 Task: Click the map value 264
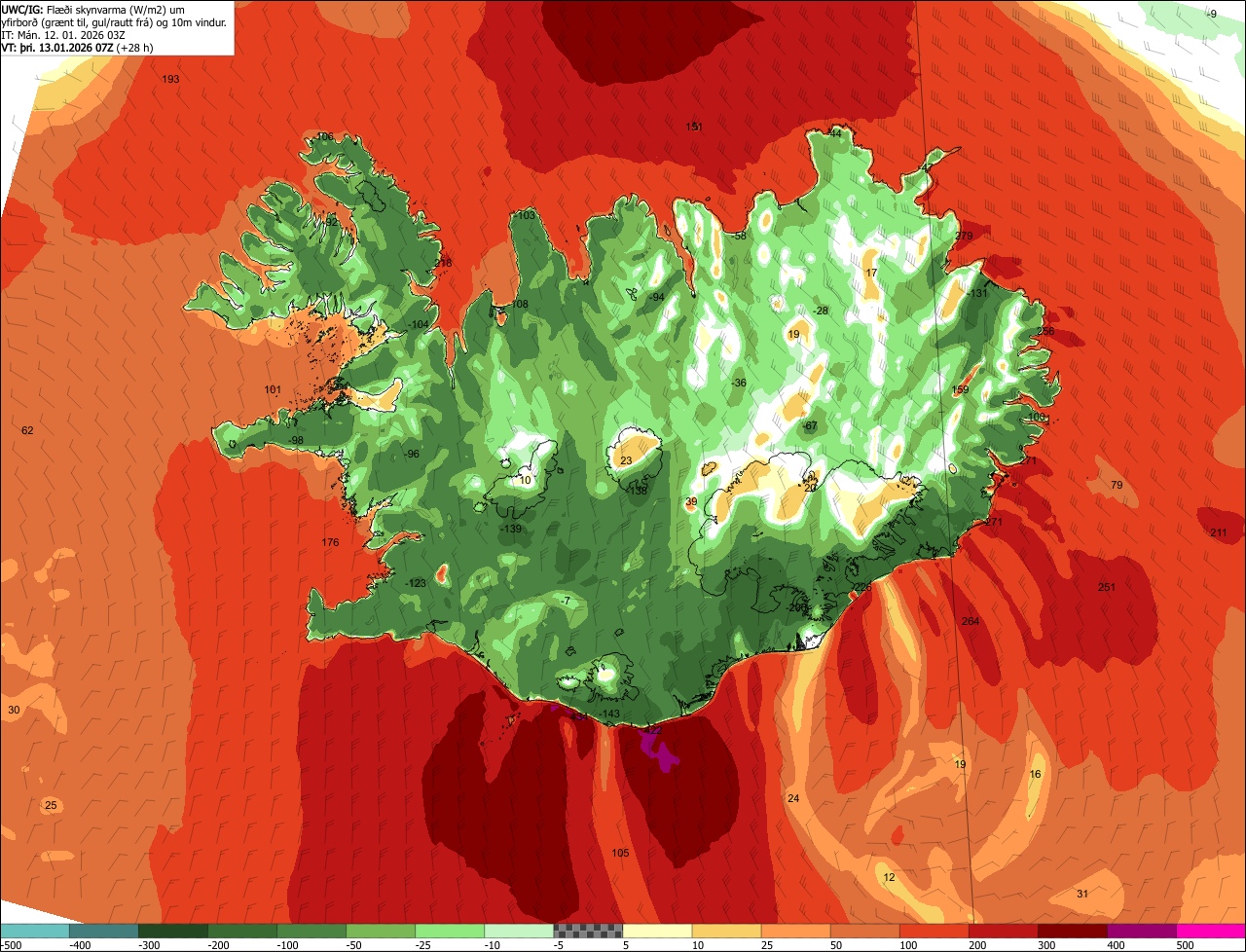coord(970,621)
